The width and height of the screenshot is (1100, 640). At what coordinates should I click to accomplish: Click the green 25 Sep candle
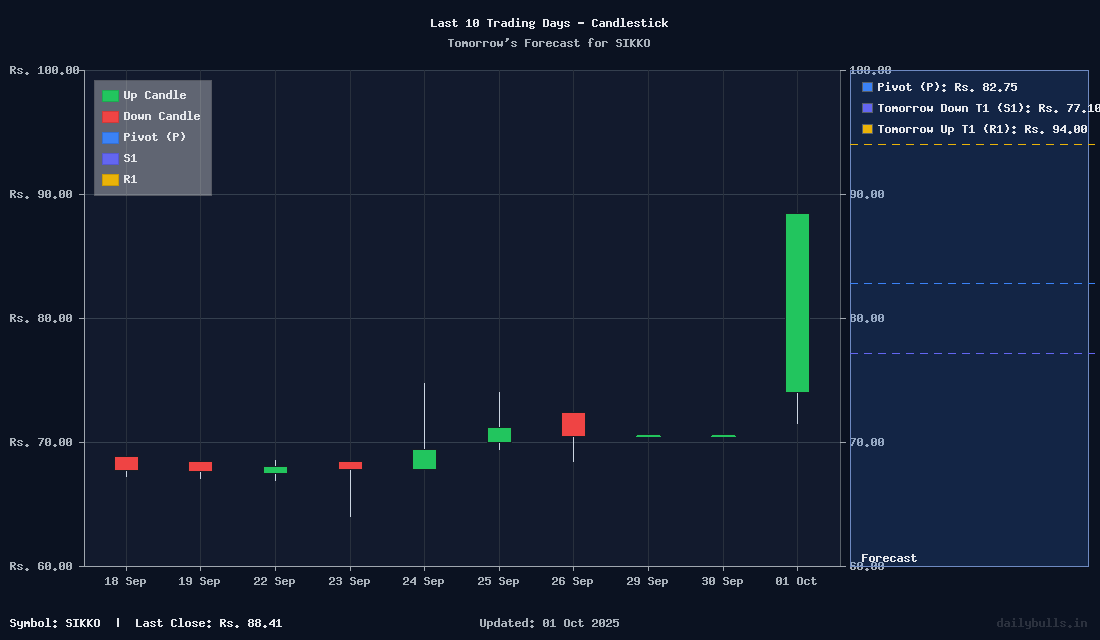tap(499, 434)
